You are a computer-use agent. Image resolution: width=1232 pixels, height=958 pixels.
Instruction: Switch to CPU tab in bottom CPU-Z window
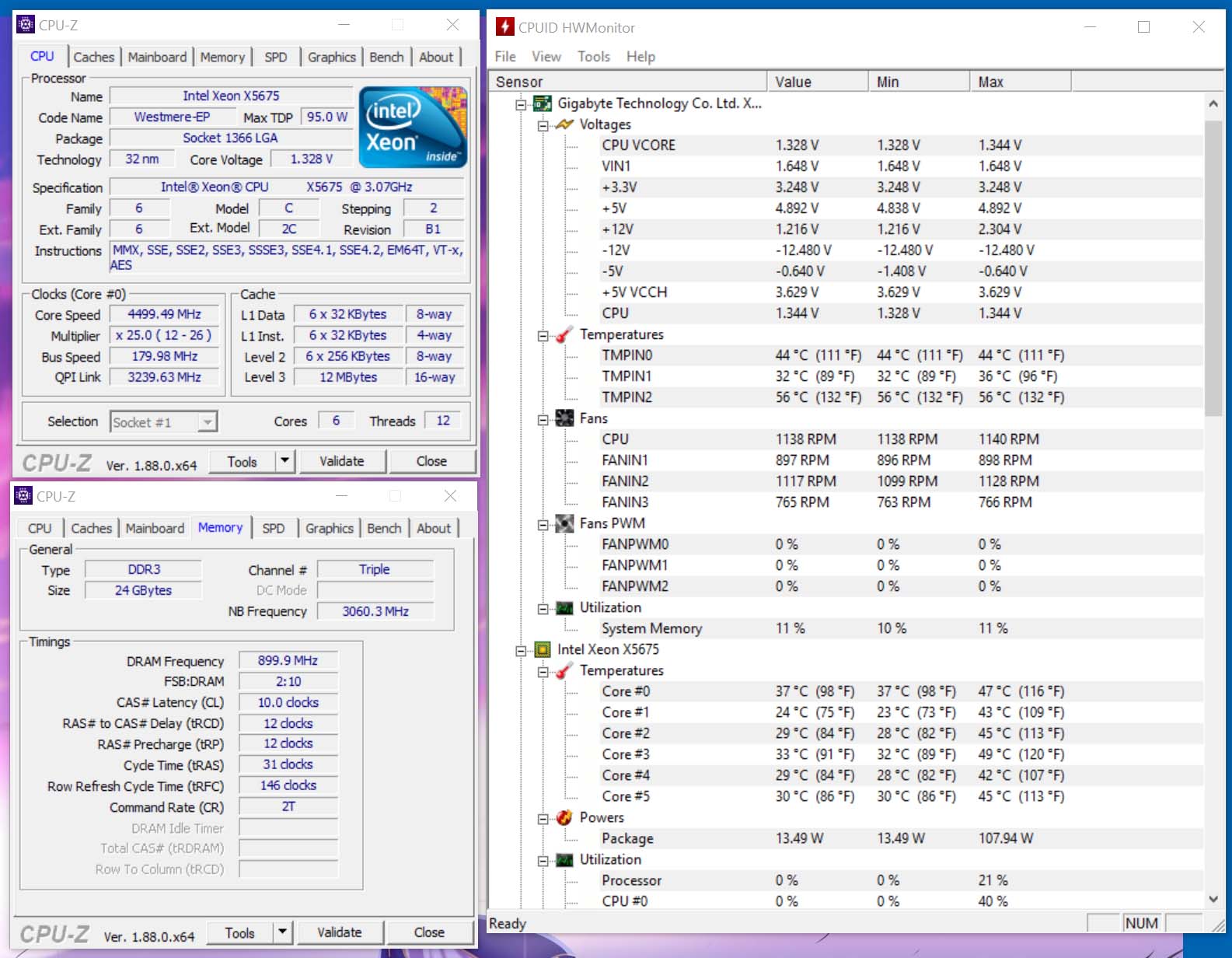tap(40, 529)
